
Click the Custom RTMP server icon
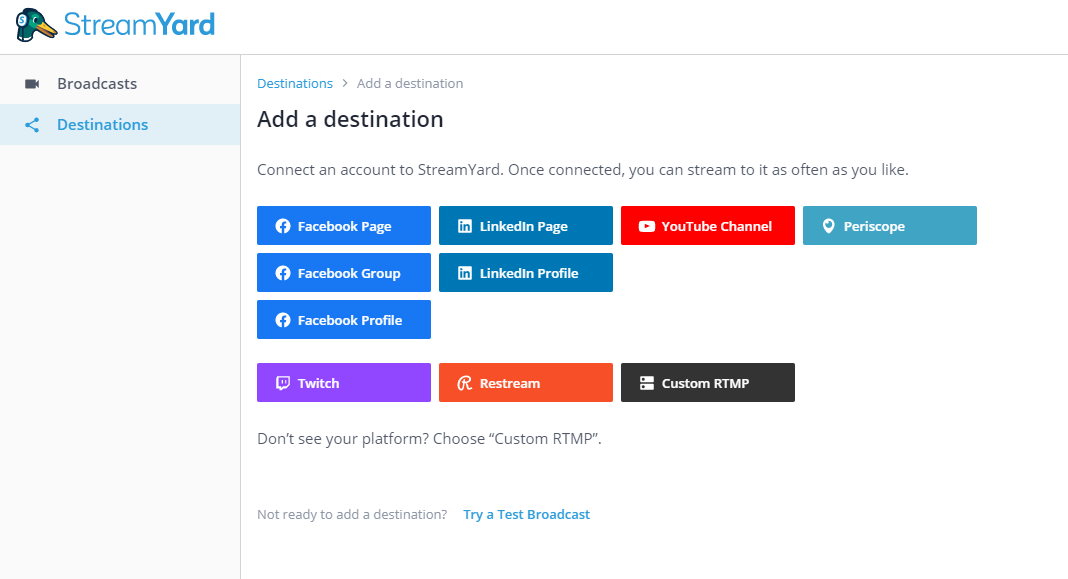[x=646, y=383]
